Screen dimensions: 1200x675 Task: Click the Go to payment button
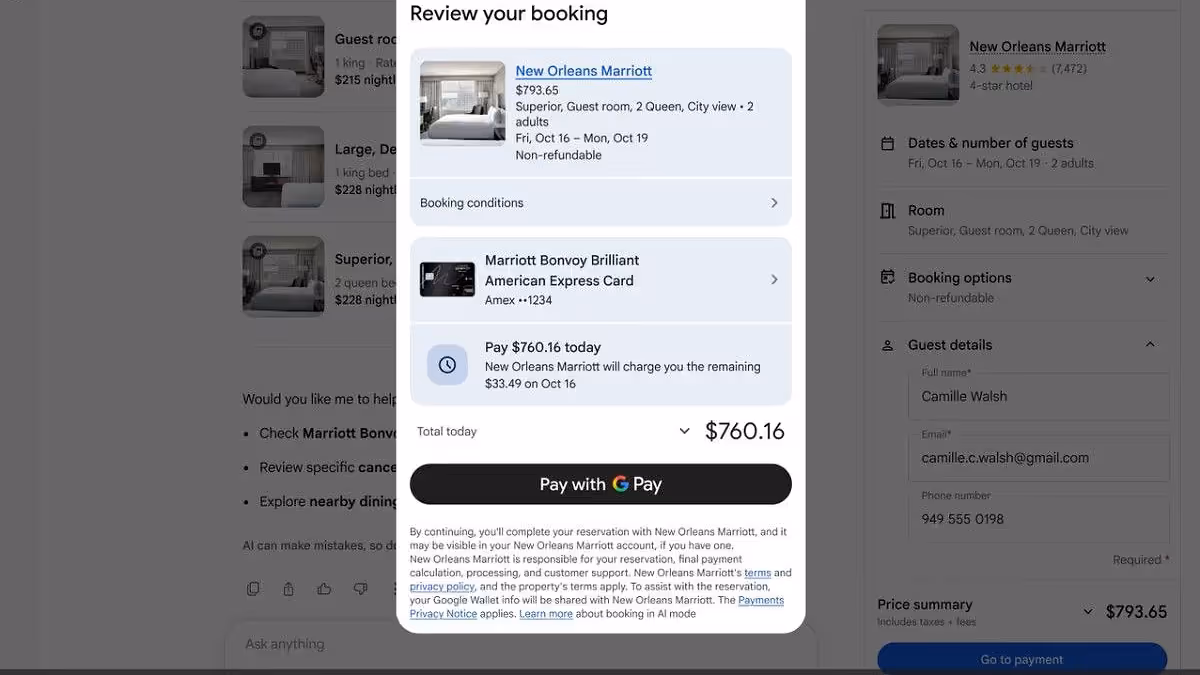click(x=1022, y=659)
